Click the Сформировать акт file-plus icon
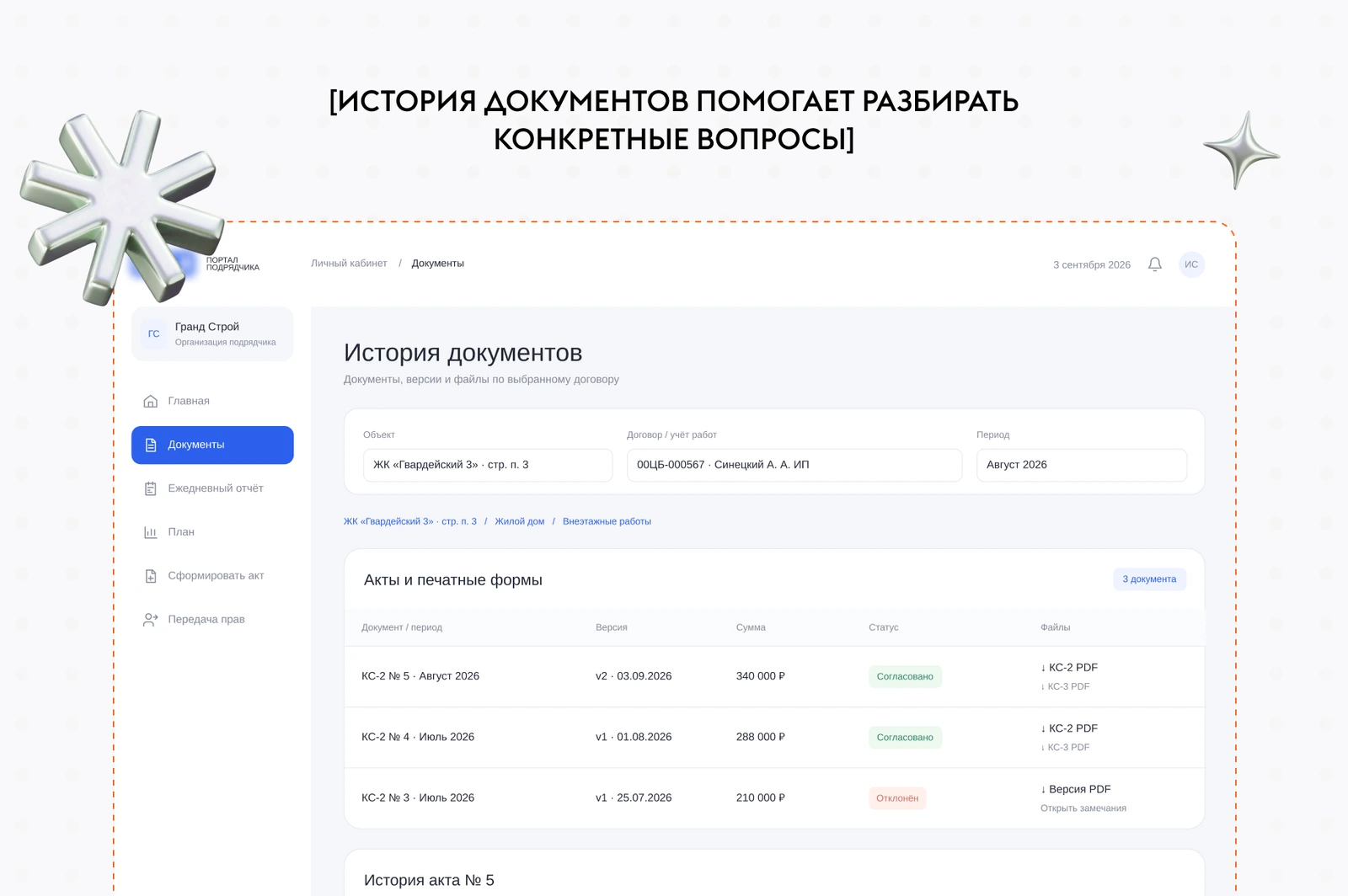Viewport: 1348px width, 896px height. (151, 576)
